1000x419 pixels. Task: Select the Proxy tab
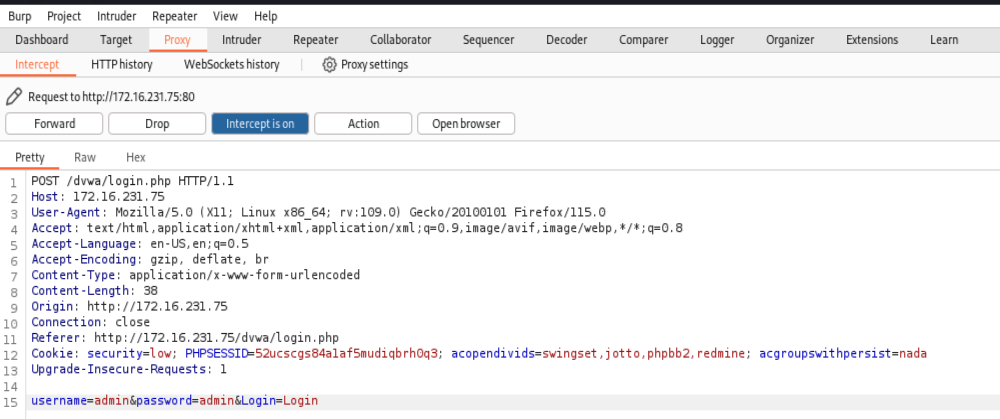(x=177, y=40)
